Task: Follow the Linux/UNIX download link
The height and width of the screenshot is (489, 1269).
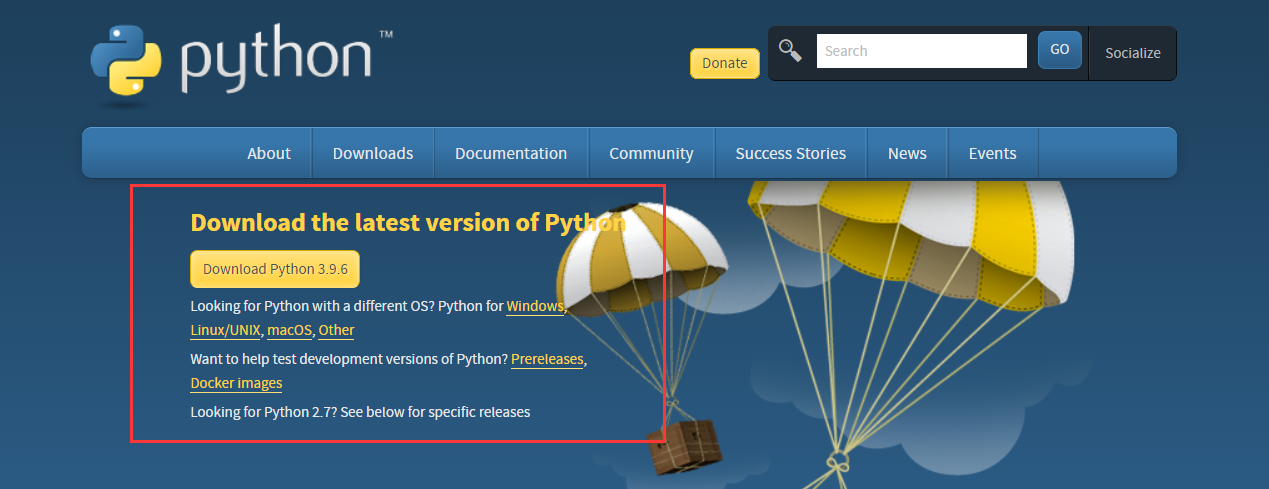Action: pyautogui.click(x=226, y=330)
